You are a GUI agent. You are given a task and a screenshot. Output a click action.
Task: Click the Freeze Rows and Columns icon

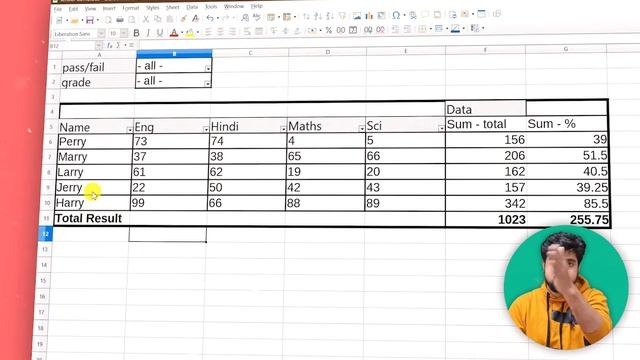(x=482, y=14)
